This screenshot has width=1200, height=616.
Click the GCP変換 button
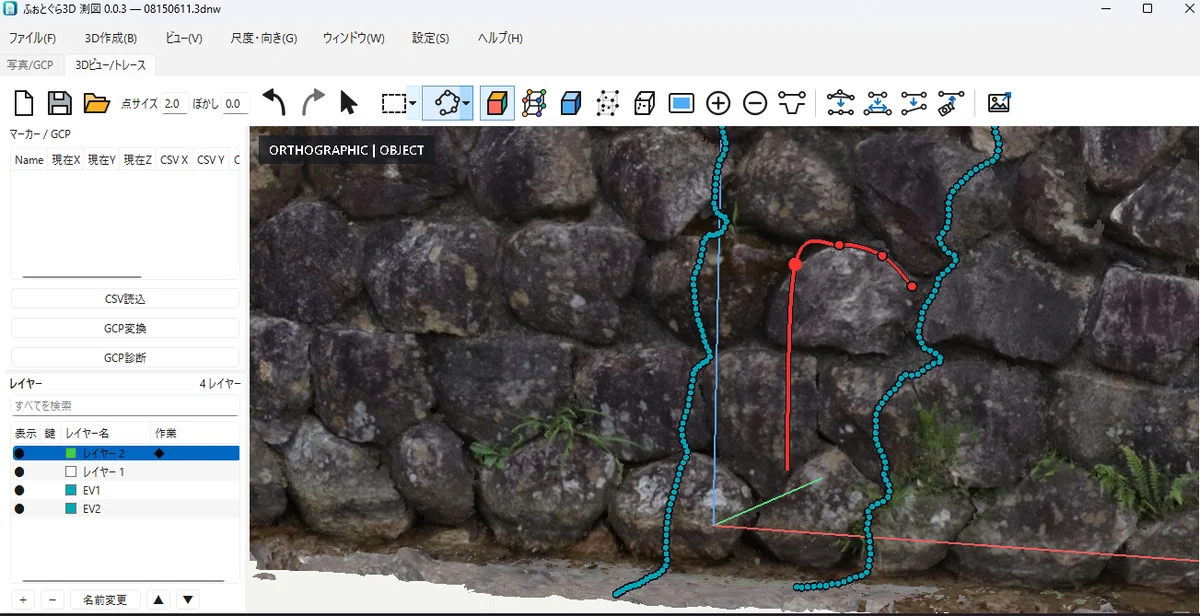[x=125, y=328]
